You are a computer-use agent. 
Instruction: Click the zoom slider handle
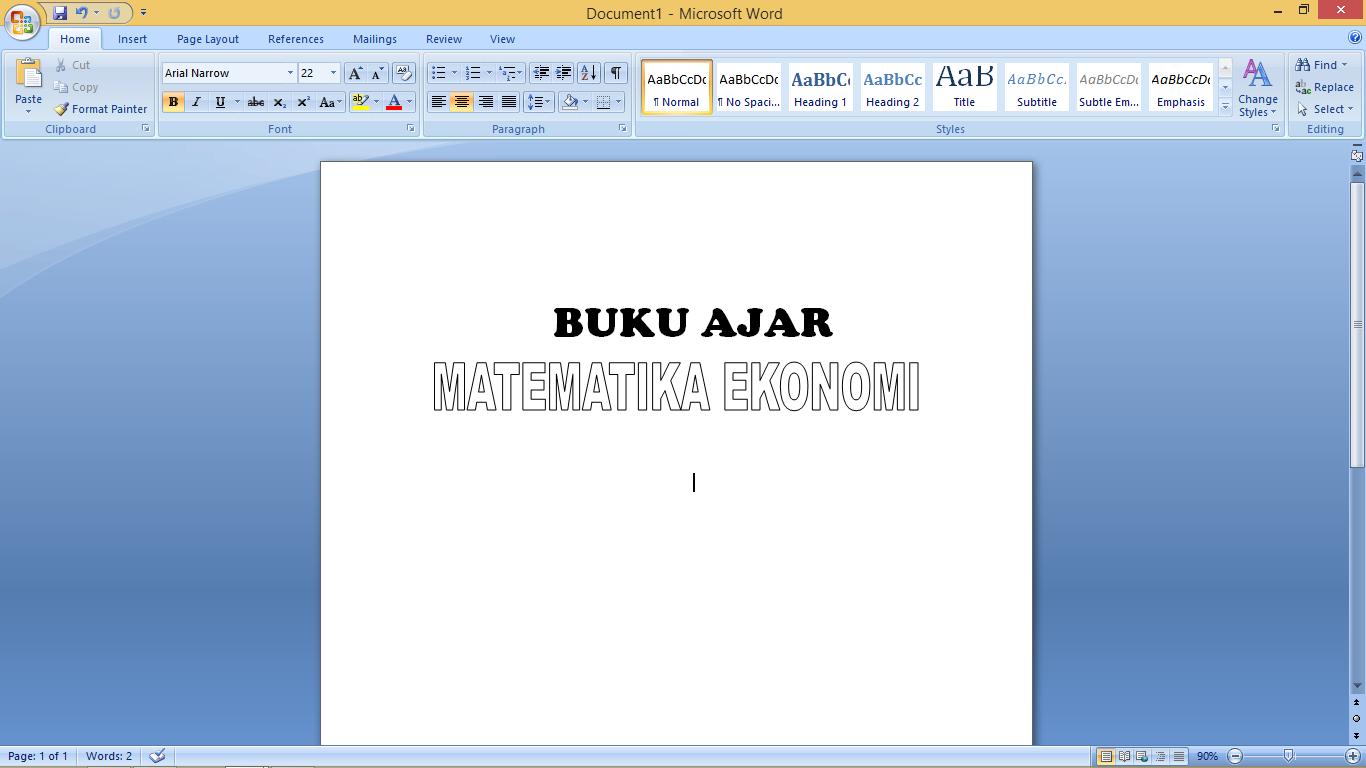1288,756
